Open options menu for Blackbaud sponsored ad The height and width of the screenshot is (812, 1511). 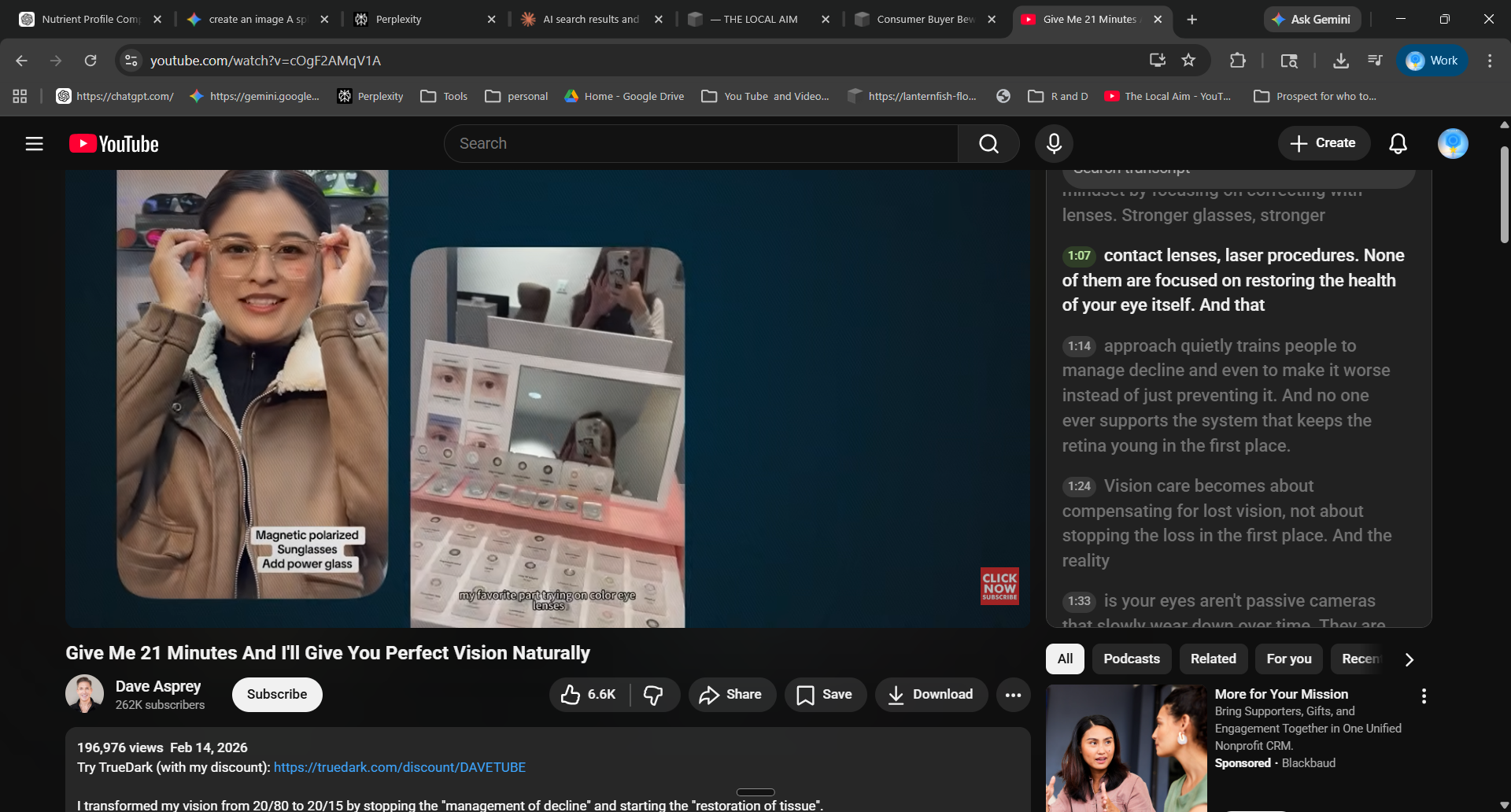tap(1423, 696)
